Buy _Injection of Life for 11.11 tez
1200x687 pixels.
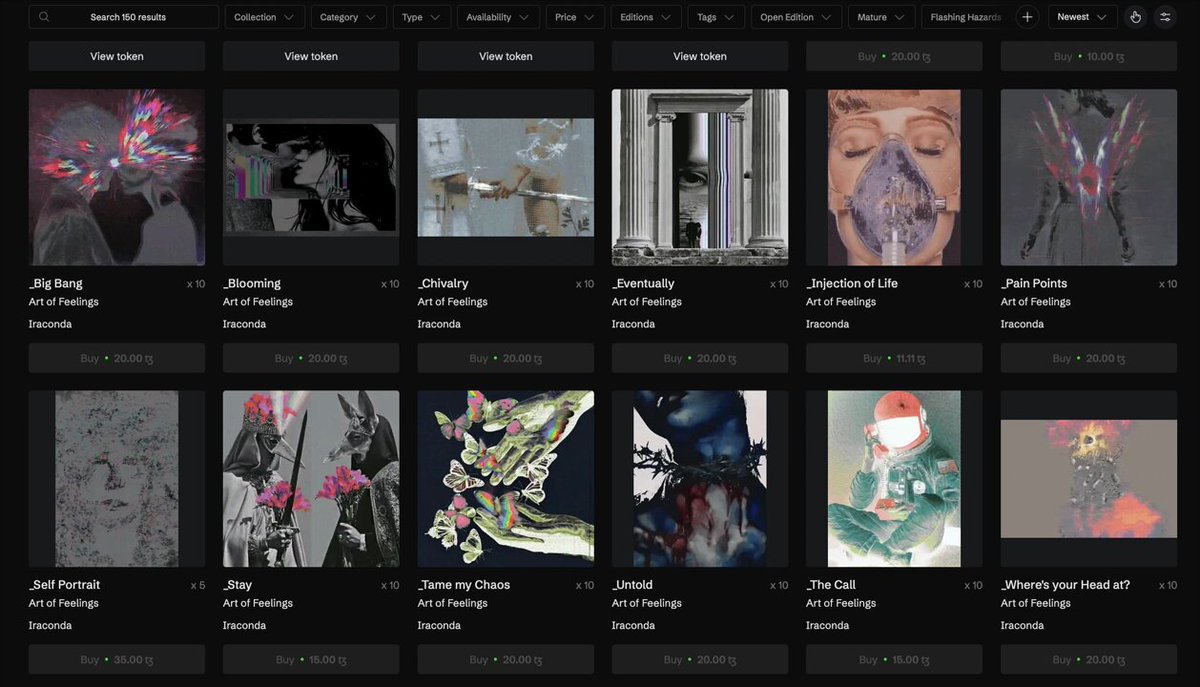click(894, 358)
